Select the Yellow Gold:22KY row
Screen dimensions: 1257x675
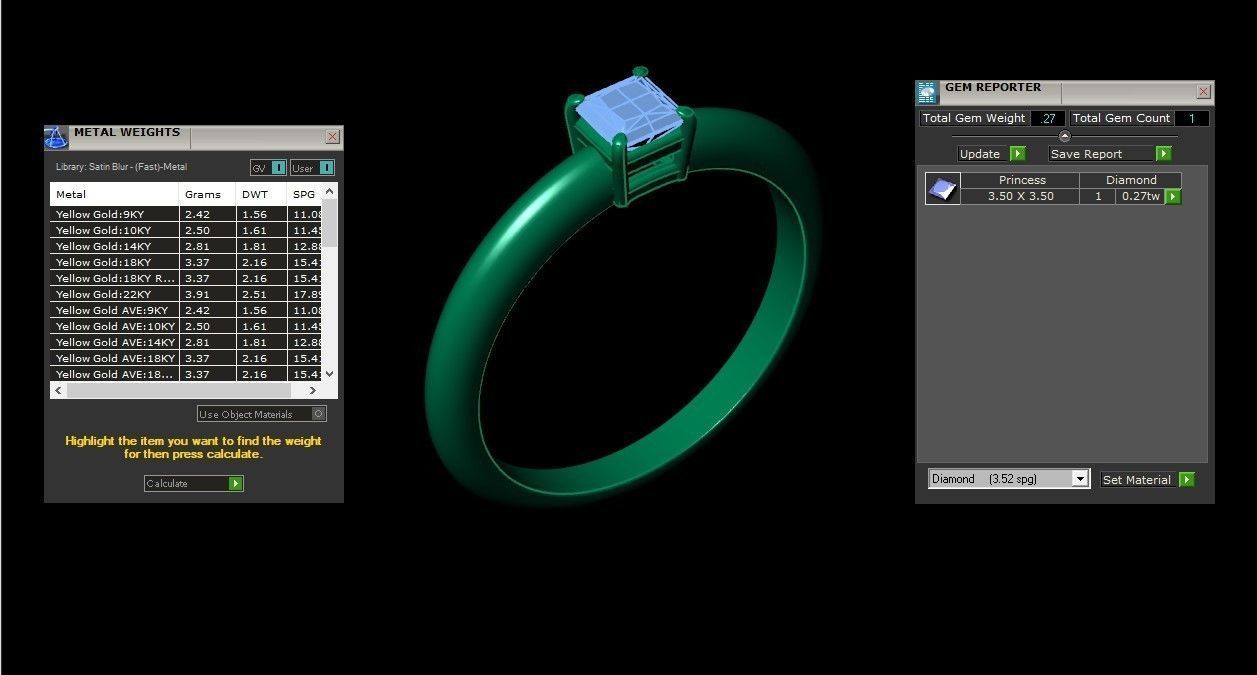point(186,294)
